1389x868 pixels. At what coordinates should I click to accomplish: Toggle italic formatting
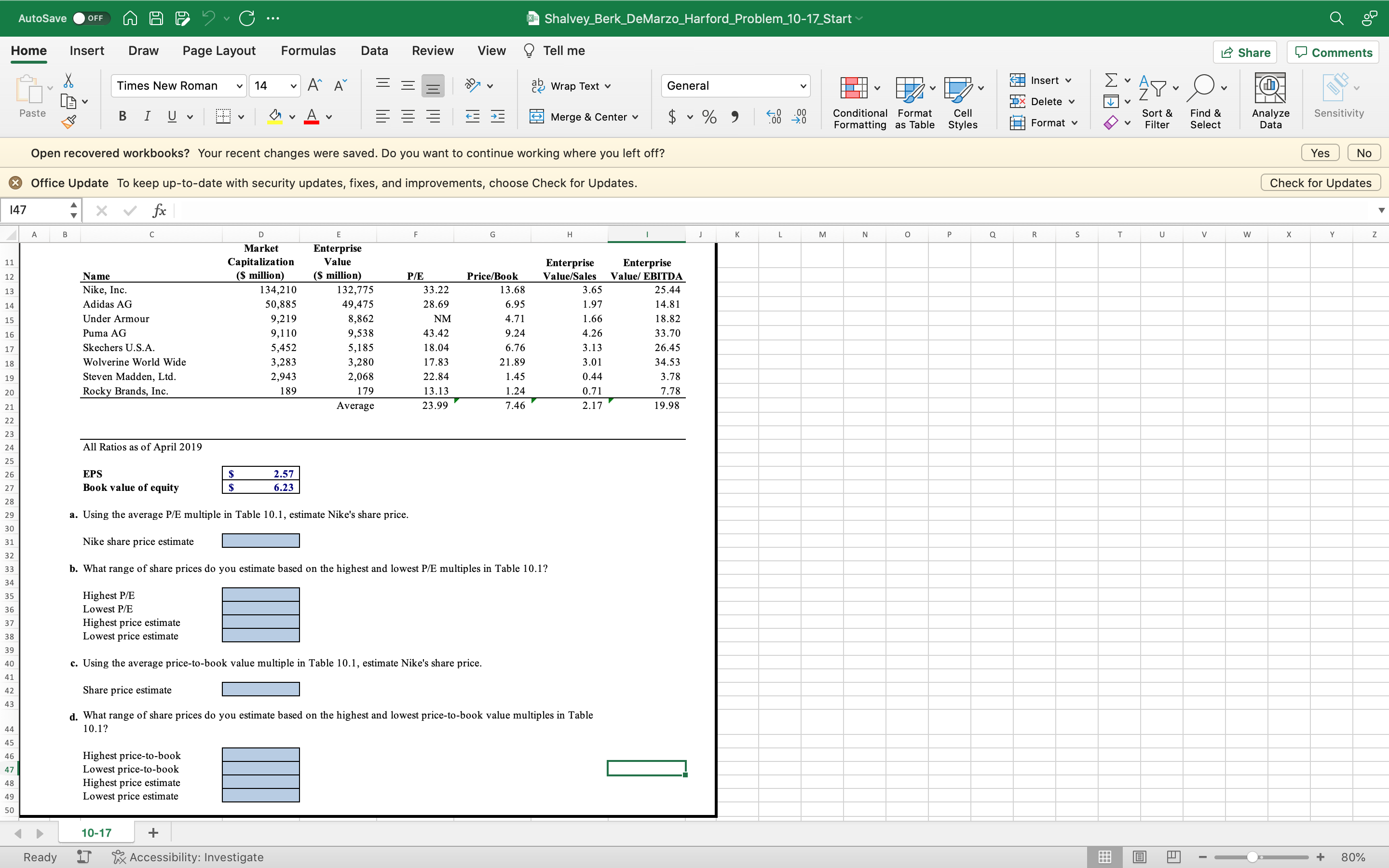pos(147,117)
